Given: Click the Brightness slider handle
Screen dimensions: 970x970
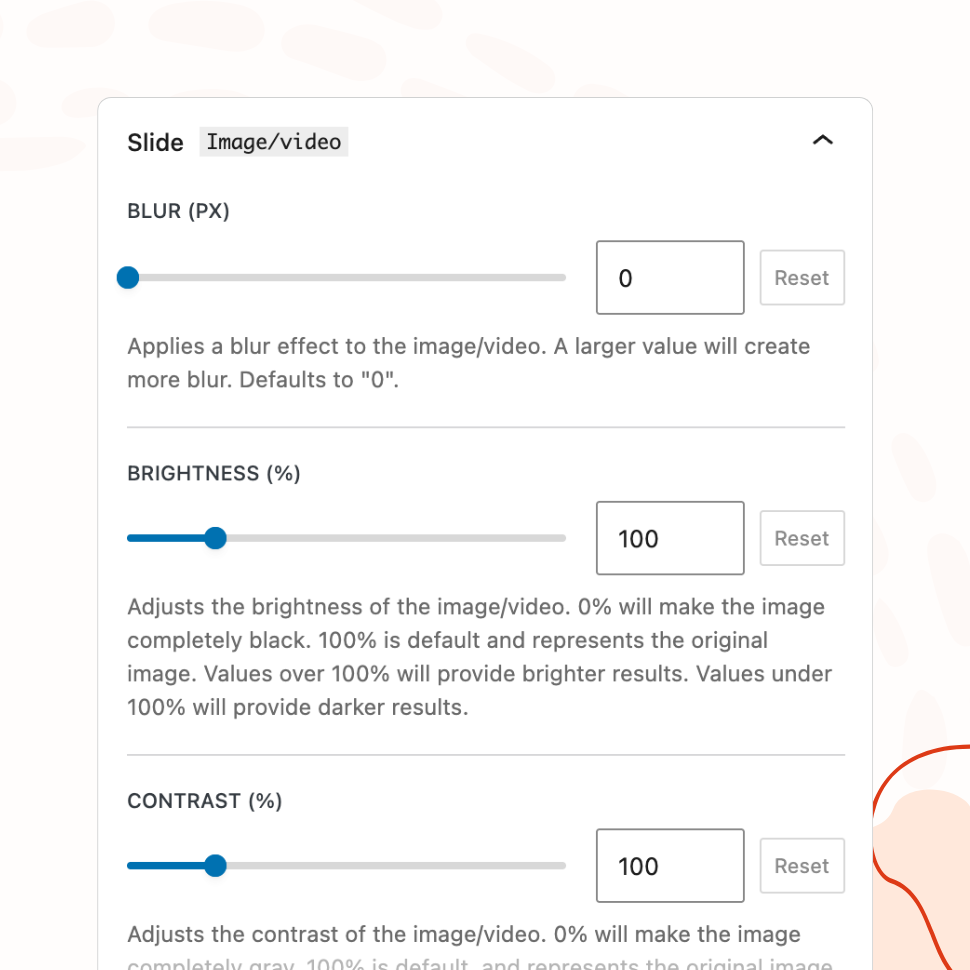Looking at the screenshot, I should point(215,539).
